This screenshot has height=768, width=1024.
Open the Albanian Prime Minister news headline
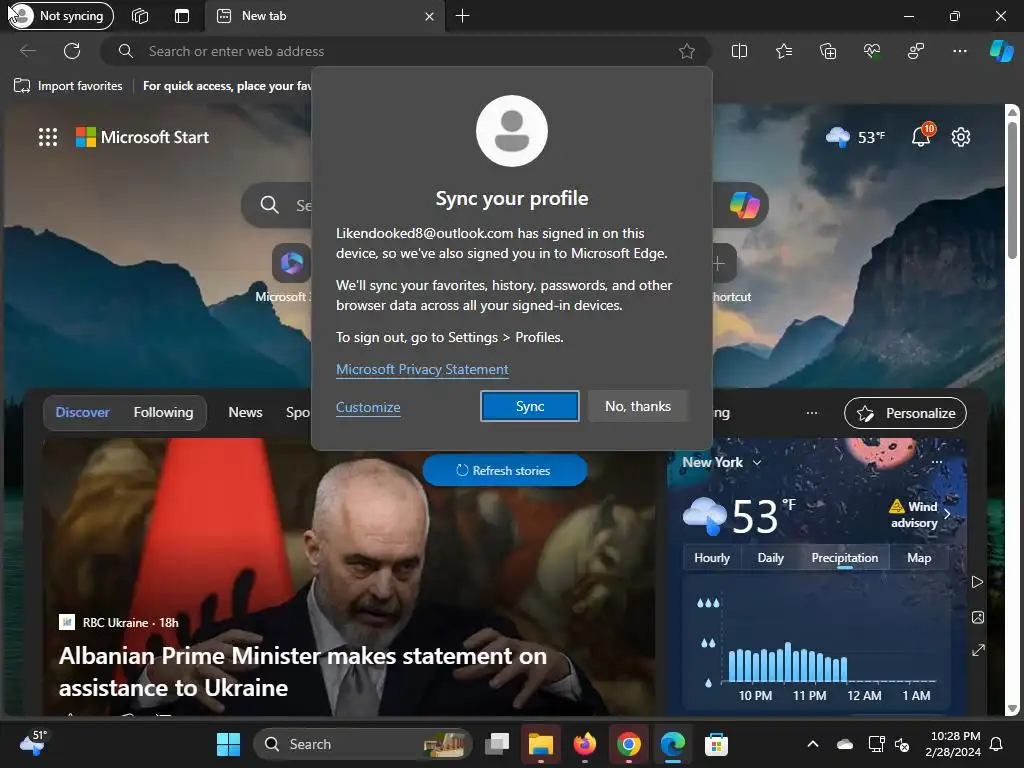(303, 671)
